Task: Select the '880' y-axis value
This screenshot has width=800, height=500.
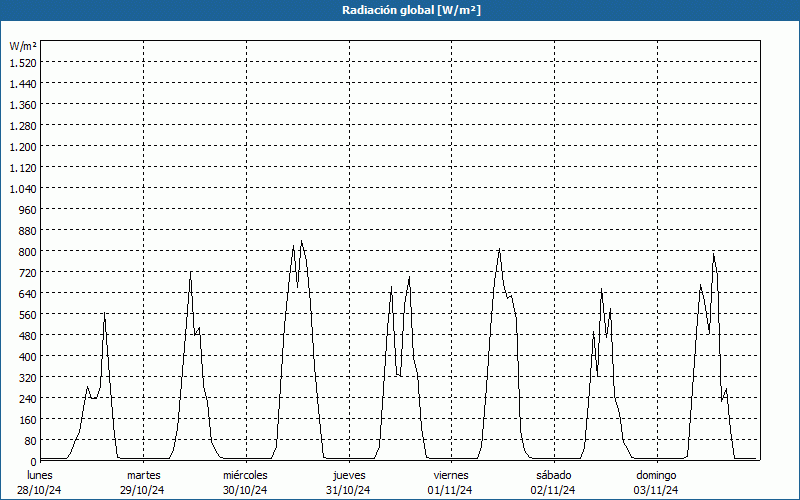Action: [28, 231]
